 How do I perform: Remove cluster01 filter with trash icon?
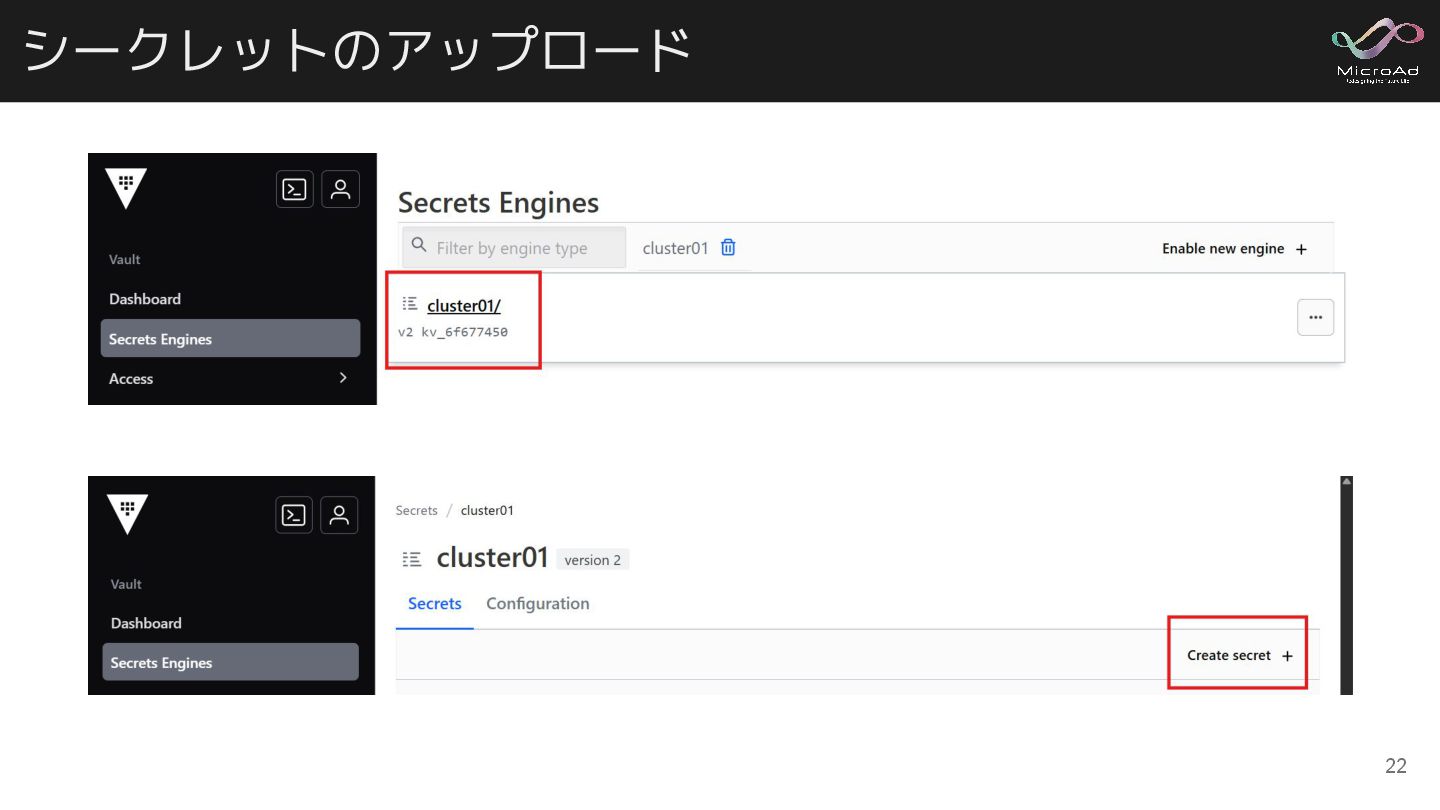click(728, 247)
